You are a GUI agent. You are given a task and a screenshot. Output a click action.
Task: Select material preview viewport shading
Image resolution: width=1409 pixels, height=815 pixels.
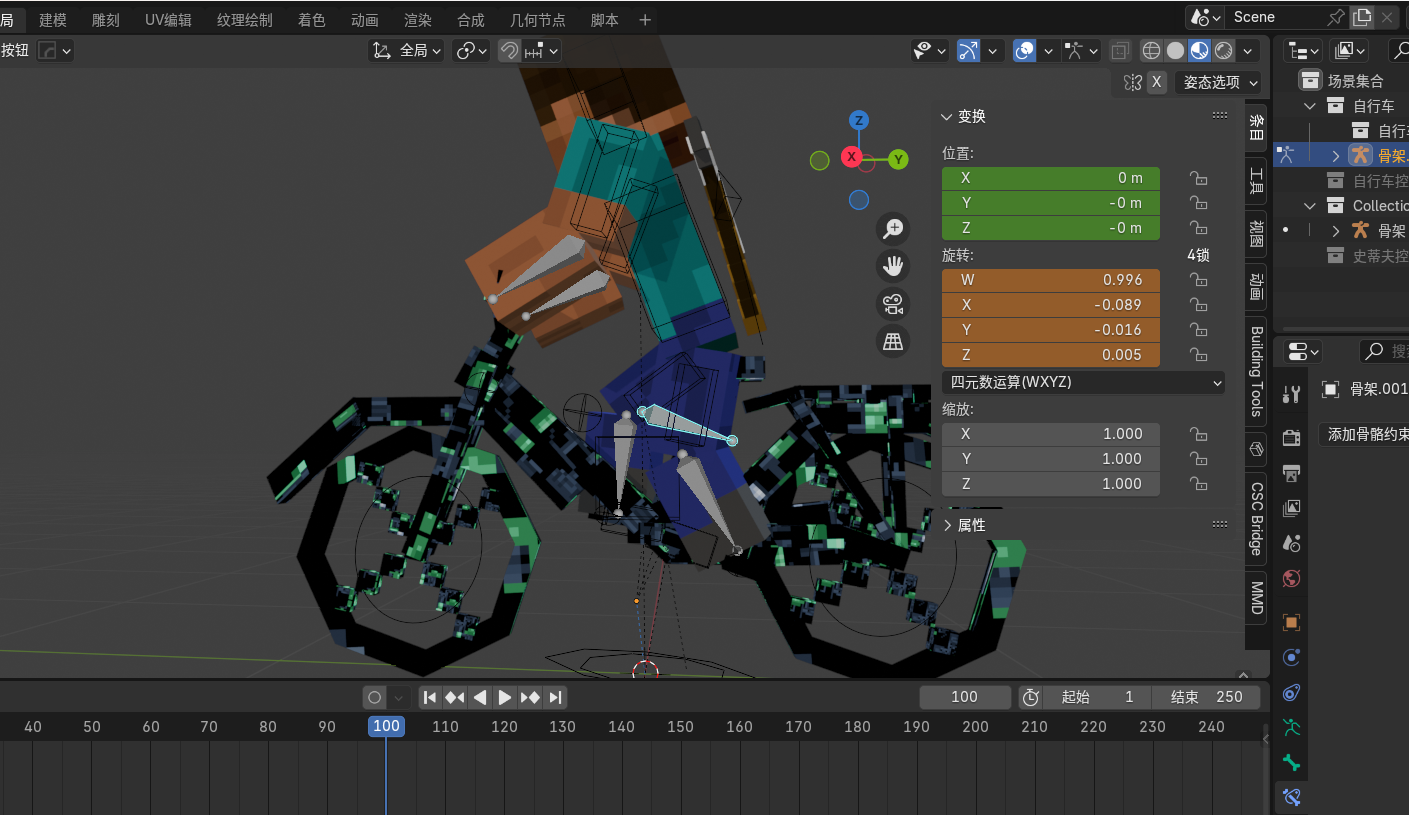(1199, 50)
